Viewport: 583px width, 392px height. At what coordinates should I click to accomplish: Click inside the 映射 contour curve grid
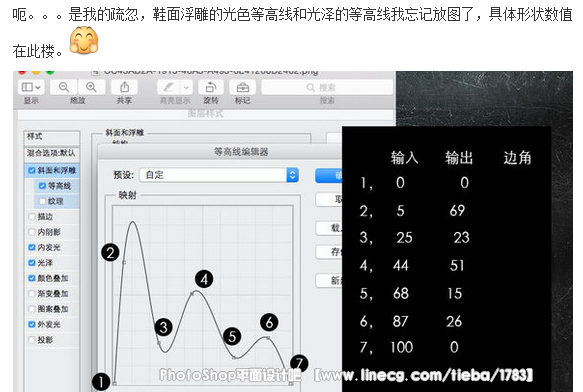(x=203, y=295)
